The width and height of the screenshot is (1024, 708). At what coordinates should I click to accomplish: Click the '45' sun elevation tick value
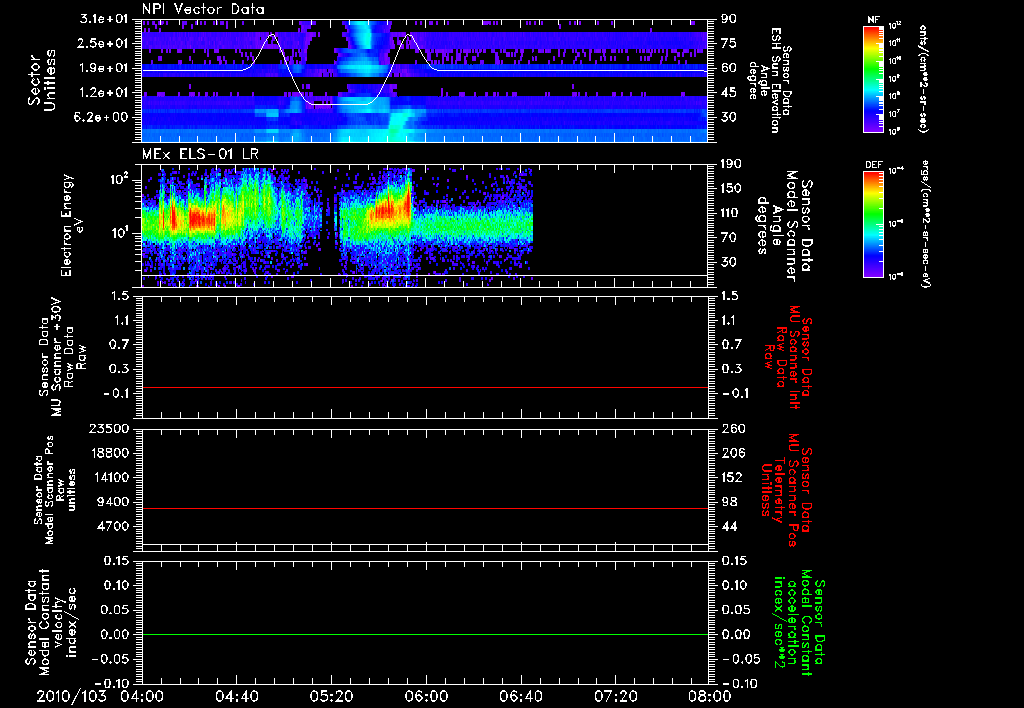coord(728,93)
